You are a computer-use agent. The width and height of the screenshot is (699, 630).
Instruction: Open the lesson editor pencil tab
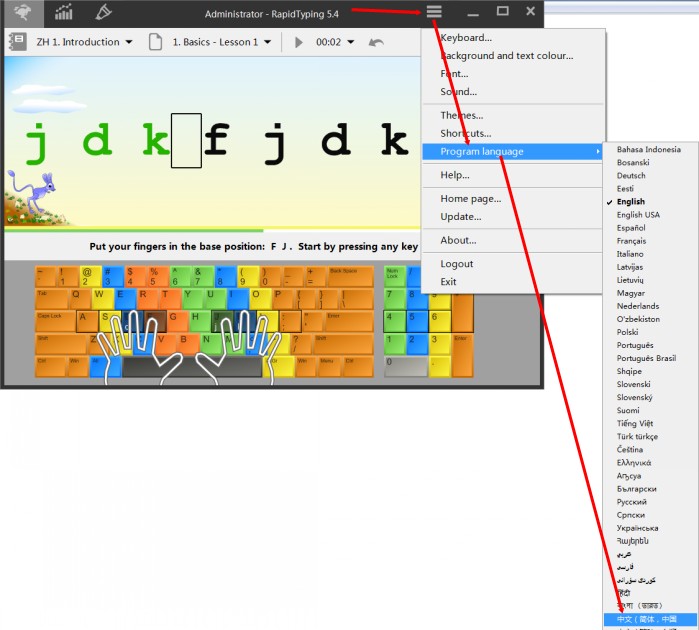click(x=103, y=12)
